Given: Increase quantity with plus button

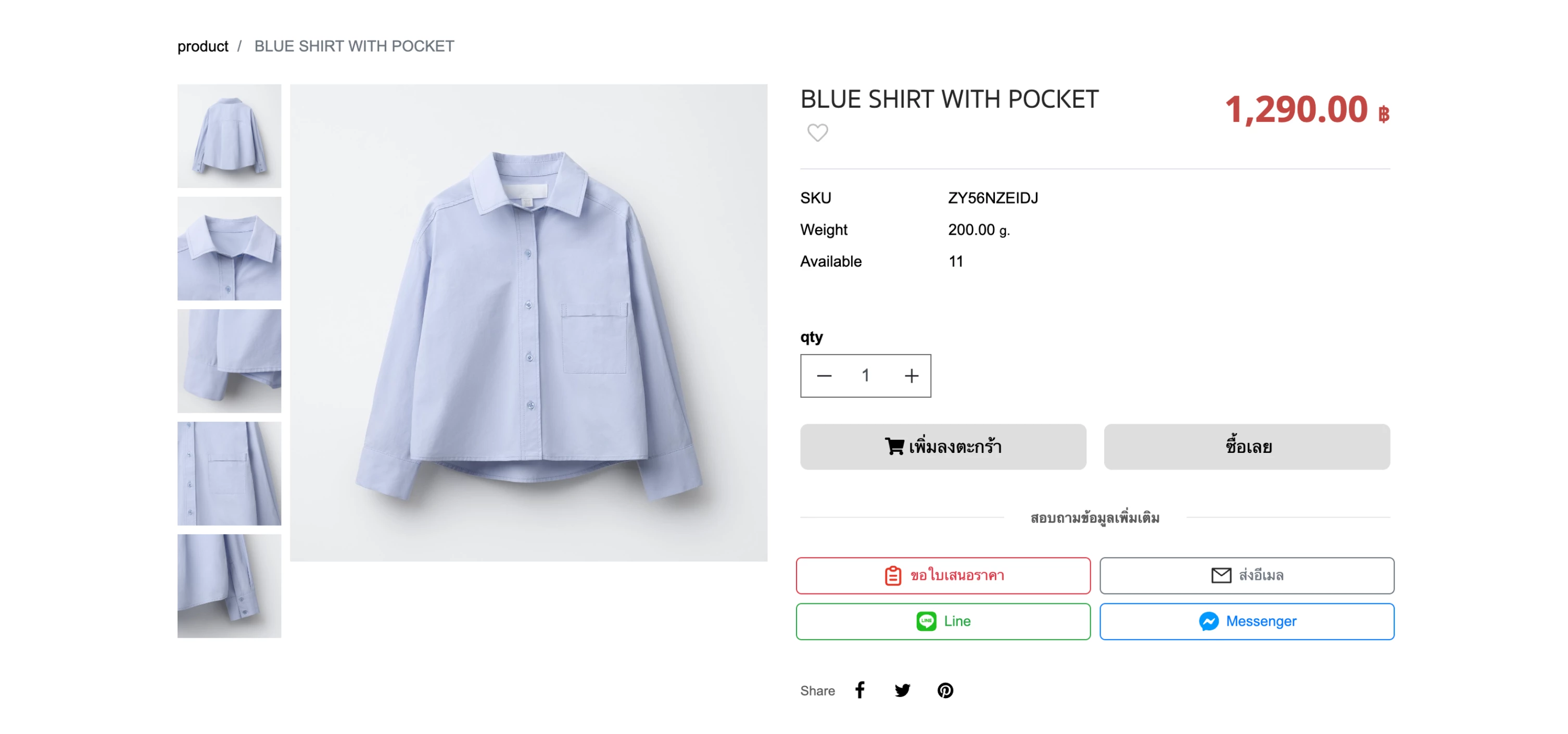Looking at the screenshot, I should pos(911,375).
